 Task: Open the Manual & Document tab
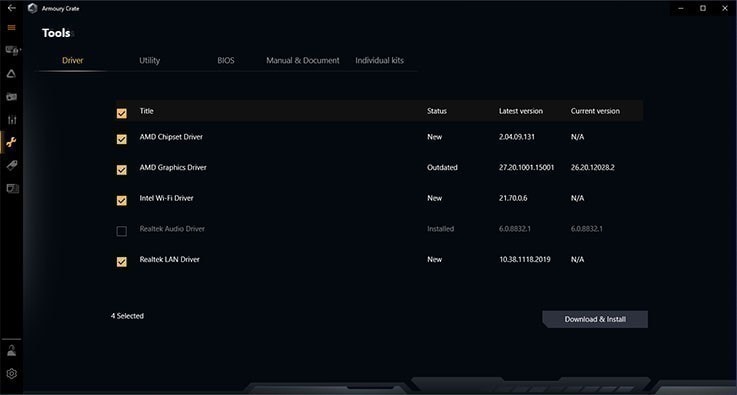303,60
